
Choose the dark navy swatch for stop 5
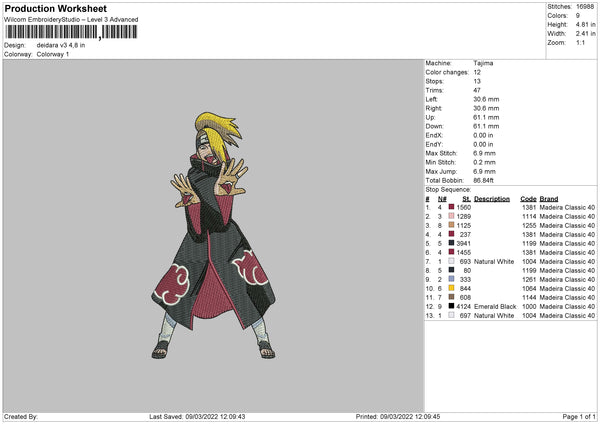[x=451, y=243]
